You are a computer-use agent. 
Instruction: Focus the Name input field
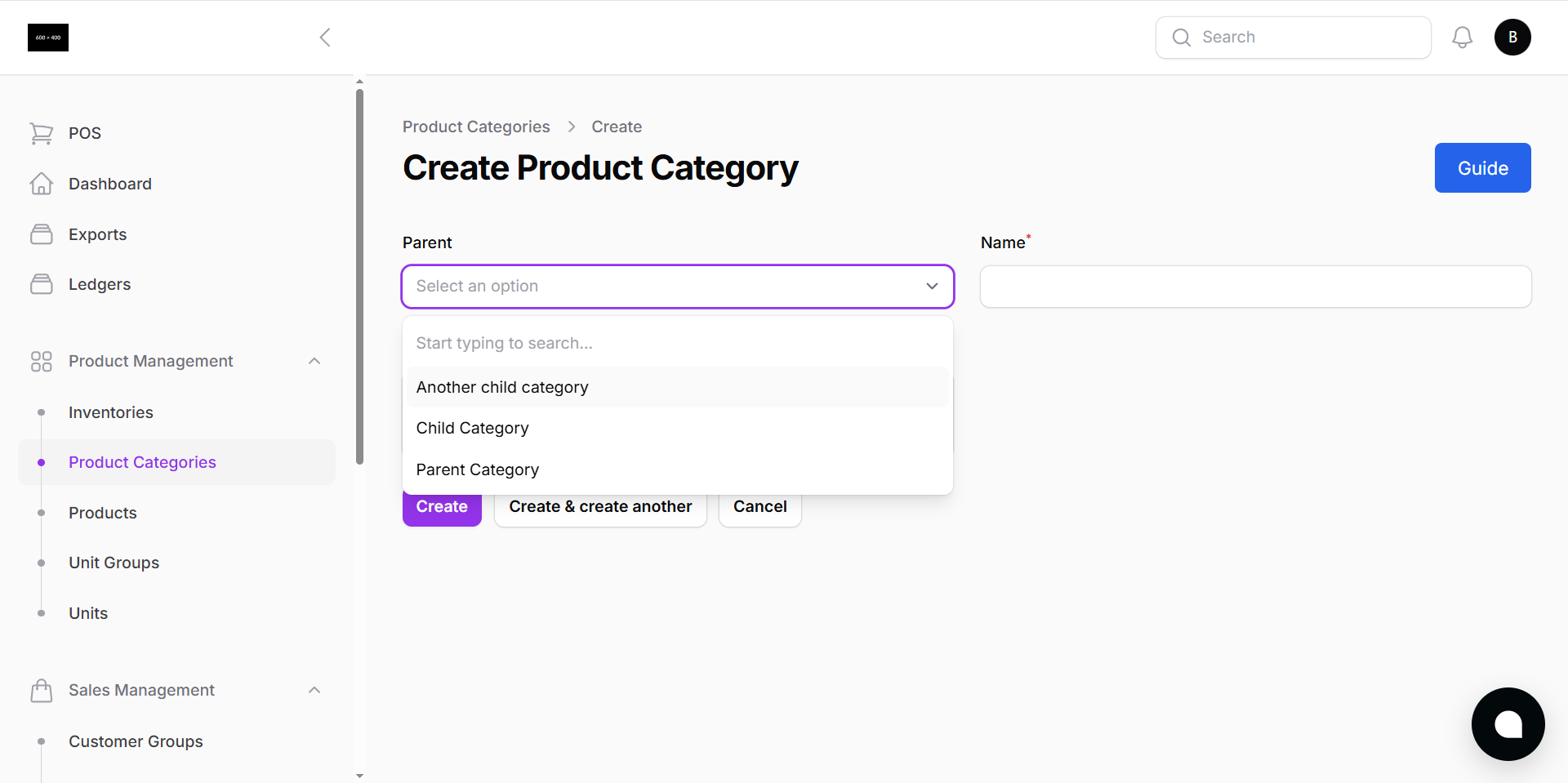tap(1254, 286)
